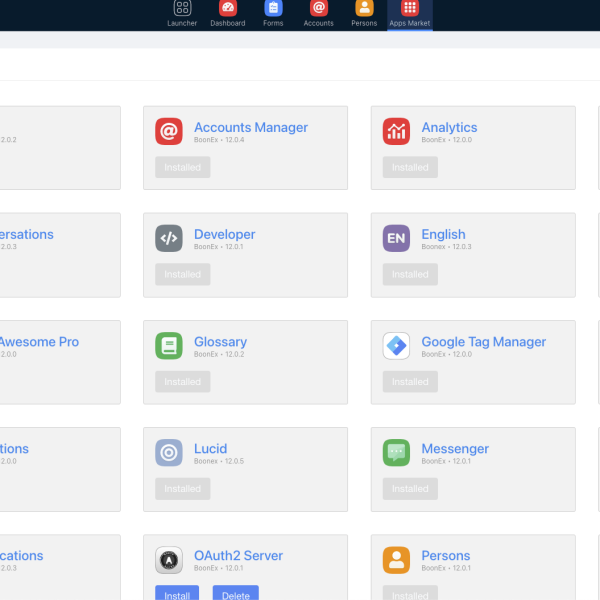Click the green Glossary icon
600x600 pixels.
coord(169,346)
